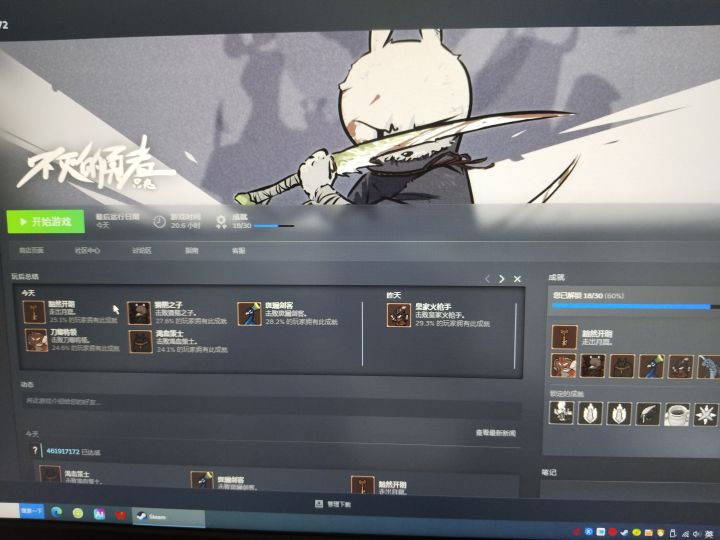View the first locked flame crest achievement

(590, 413)
